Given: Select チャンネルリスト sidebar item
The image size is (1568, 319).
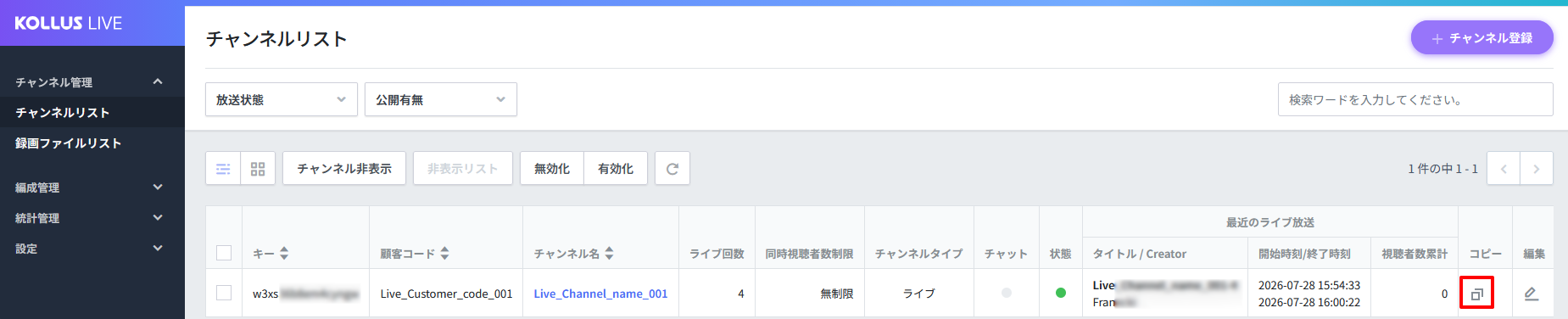Looking at the screenshot, I should point(63,113).
